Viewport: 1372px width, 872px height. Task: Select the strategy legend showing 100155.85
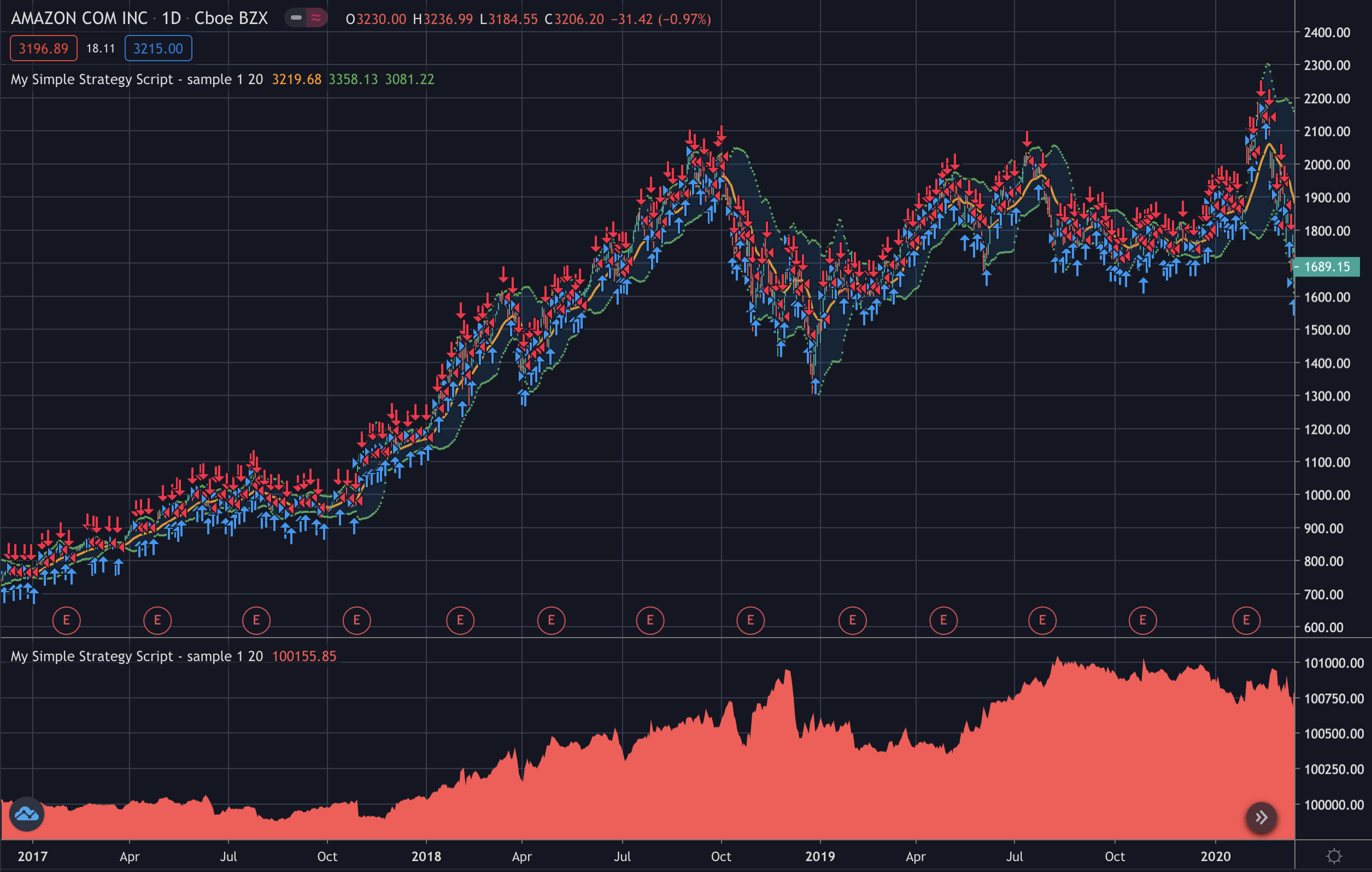click(x=137, y=656)
